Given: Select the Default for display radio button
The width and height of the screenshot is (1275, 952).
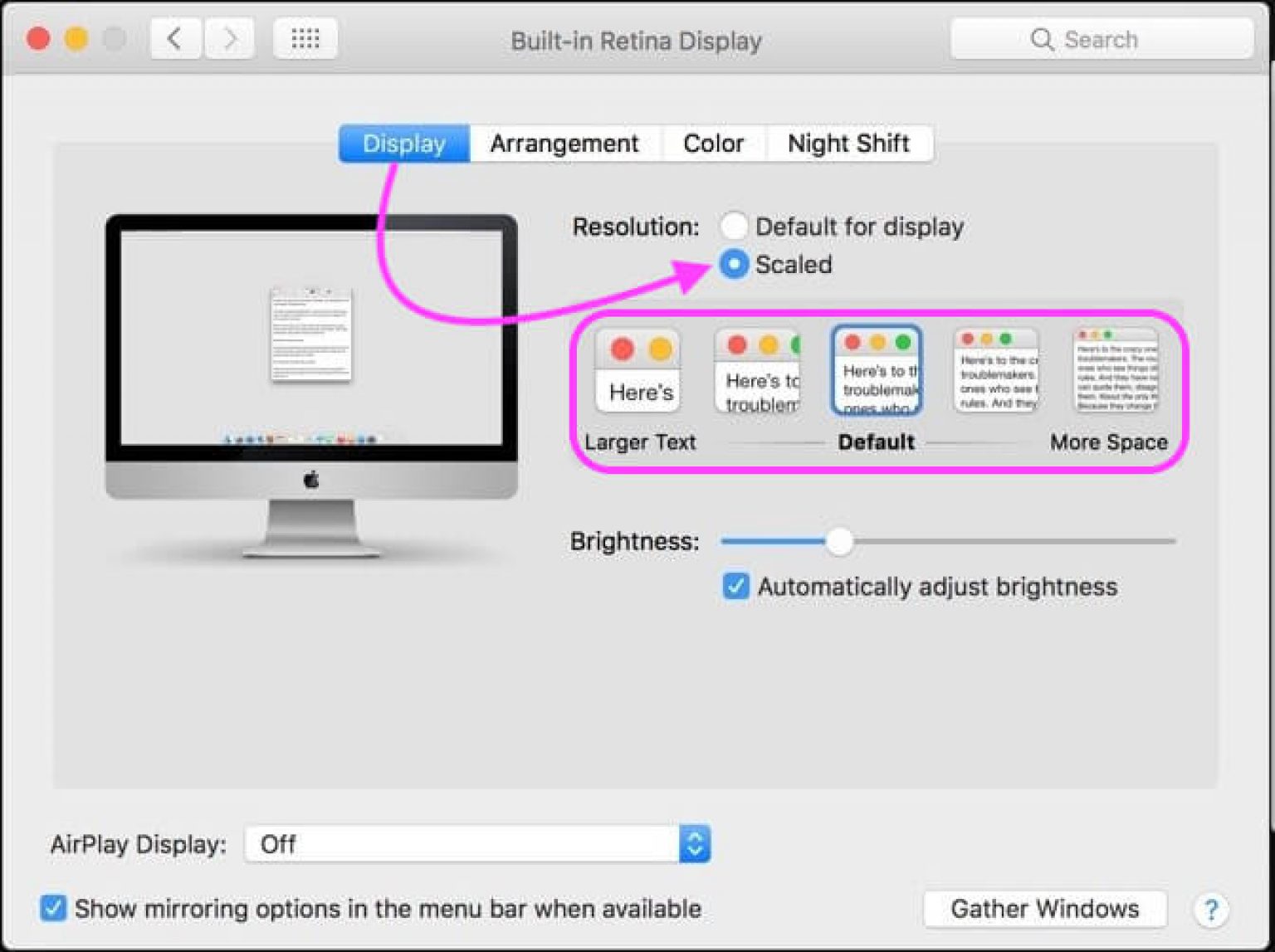Looking at the screenshot, I should pos(734,226).
